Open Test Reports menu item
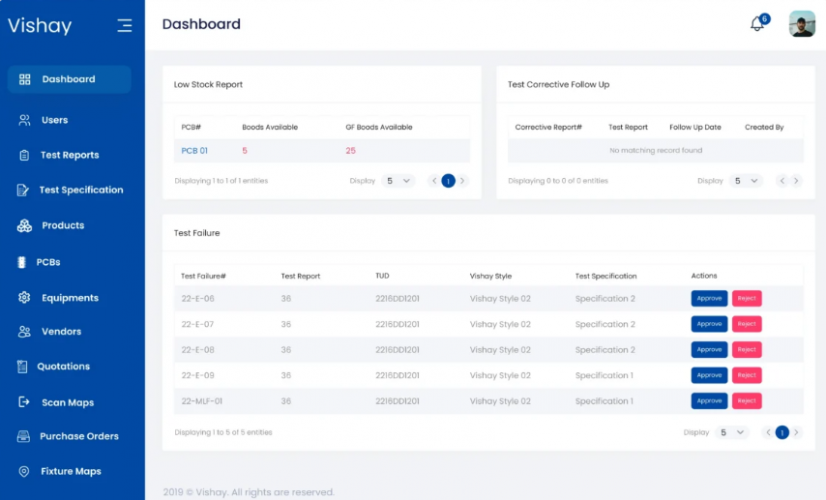Screen dimensions: 826x500 point(69,155)
